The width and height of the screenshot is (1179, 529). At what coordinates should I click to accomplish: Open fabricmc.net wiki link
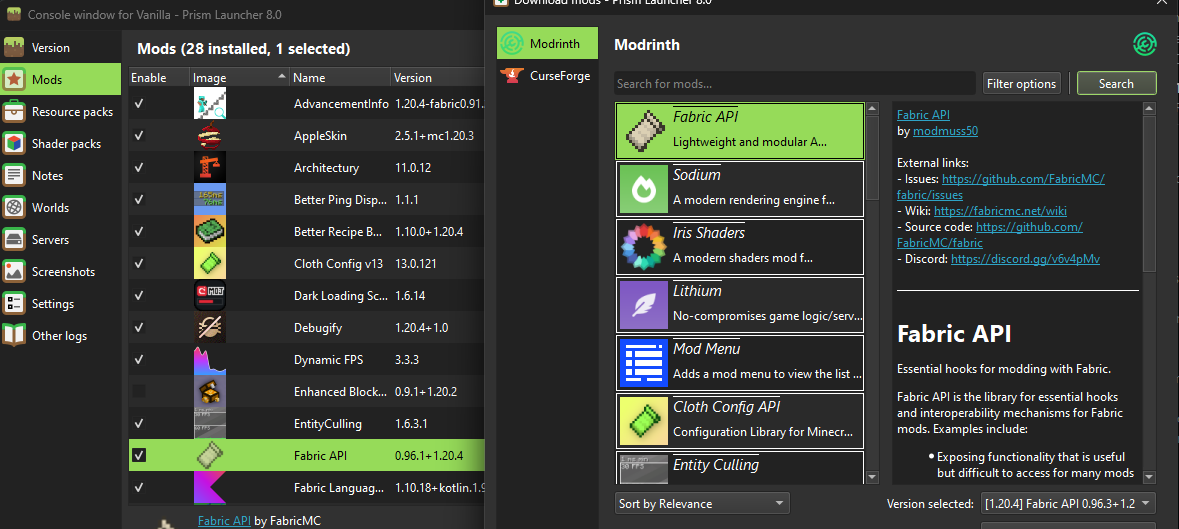point(1000,210)
